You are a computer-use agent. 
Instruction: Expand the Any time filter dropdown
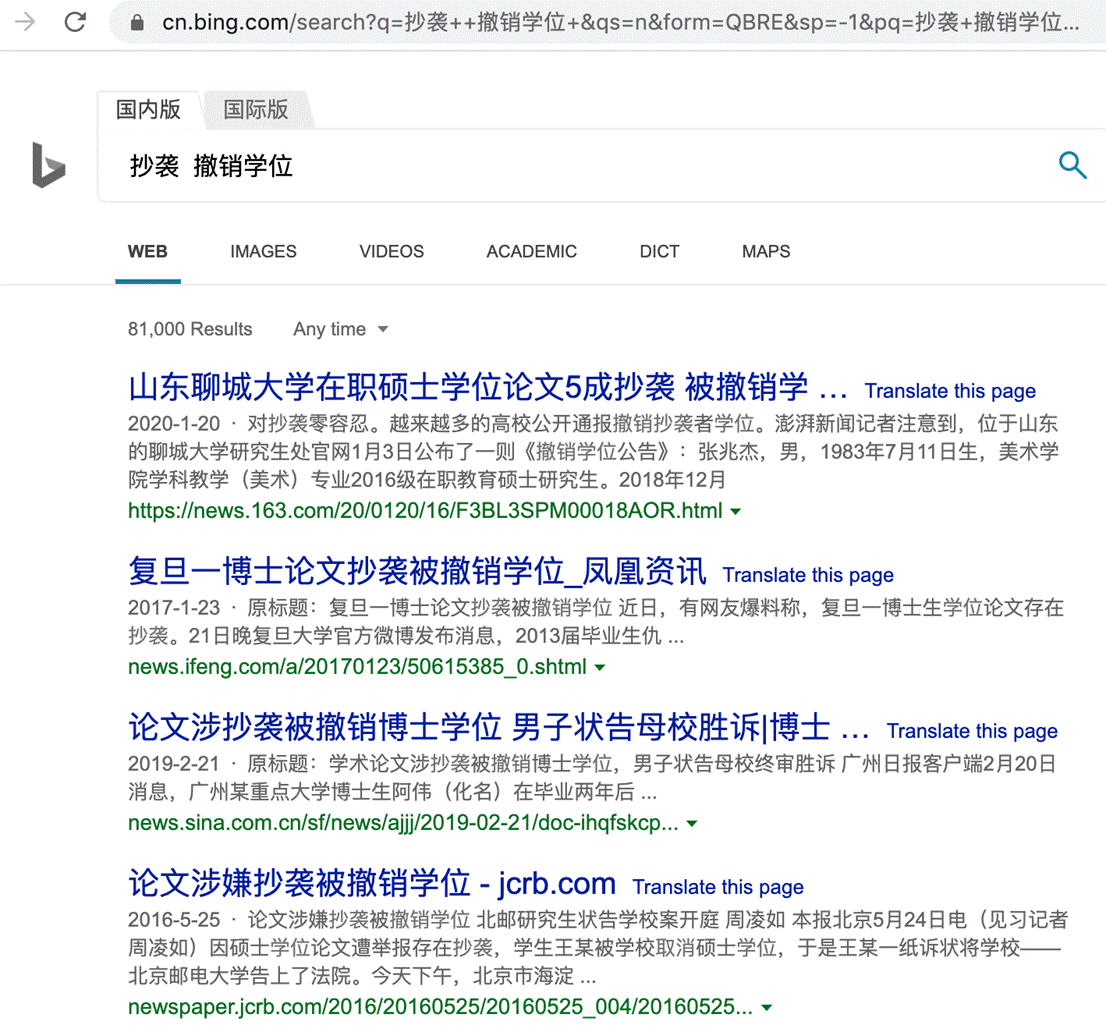340,329
